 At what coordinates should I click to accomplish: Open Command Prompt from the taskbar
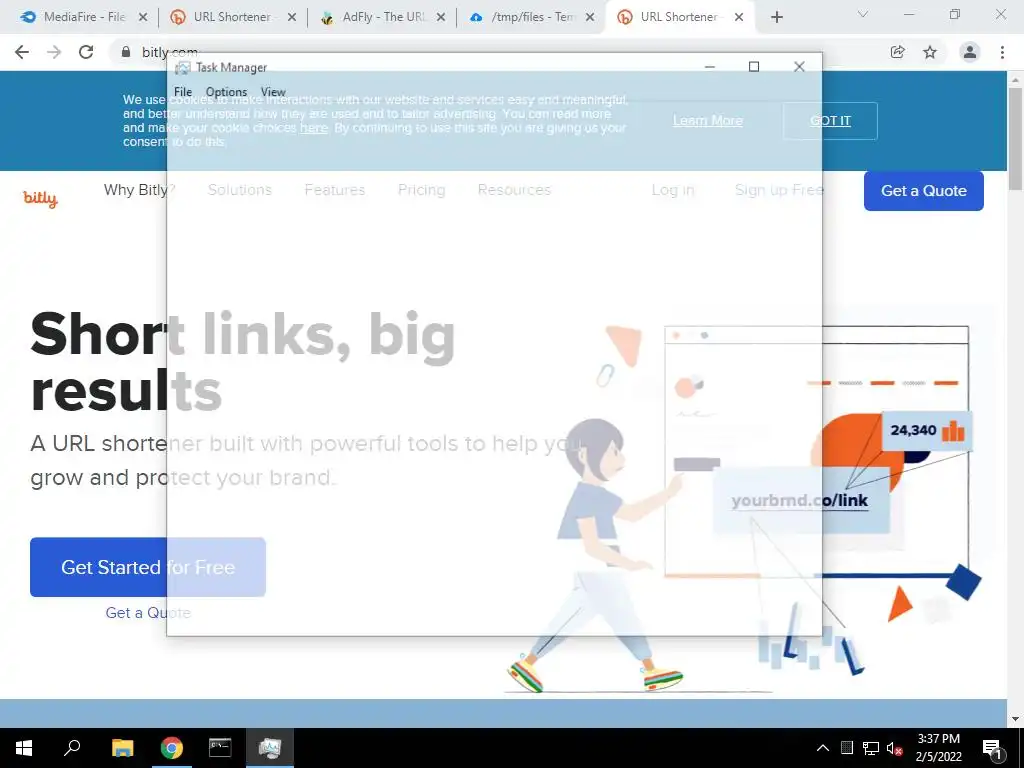(x=220, y=748)
